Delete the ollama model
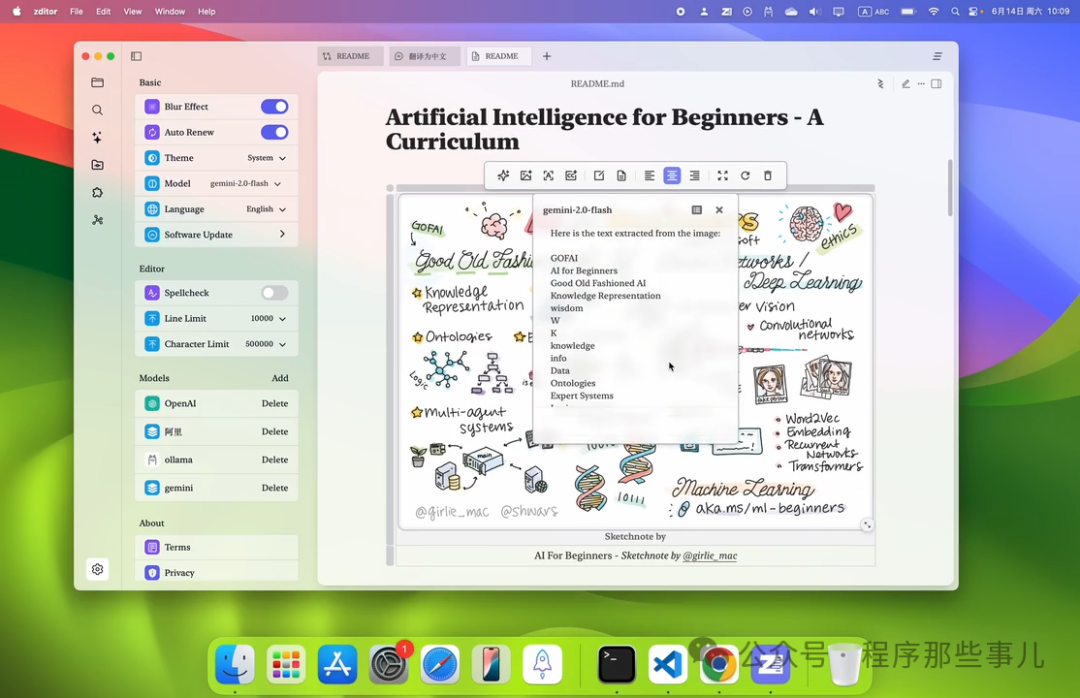The height and width of the screenshot is (698, 1080). click(275, 460)
